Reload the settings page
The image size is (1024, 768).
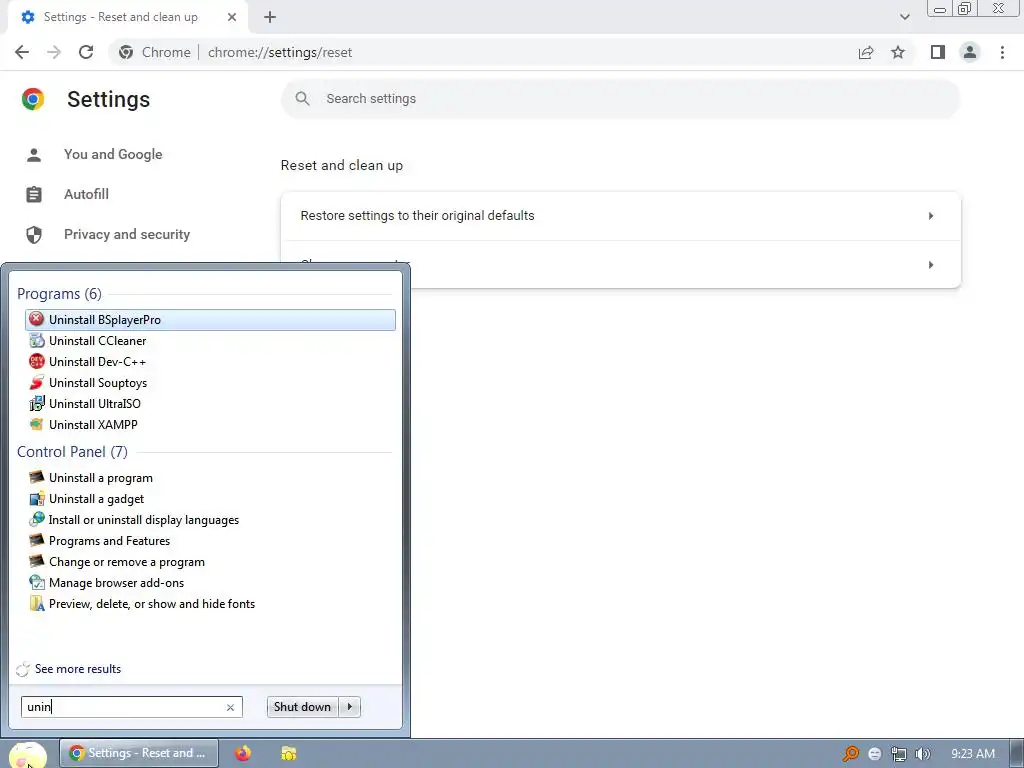pyautogui.click(x=86, y=52)
